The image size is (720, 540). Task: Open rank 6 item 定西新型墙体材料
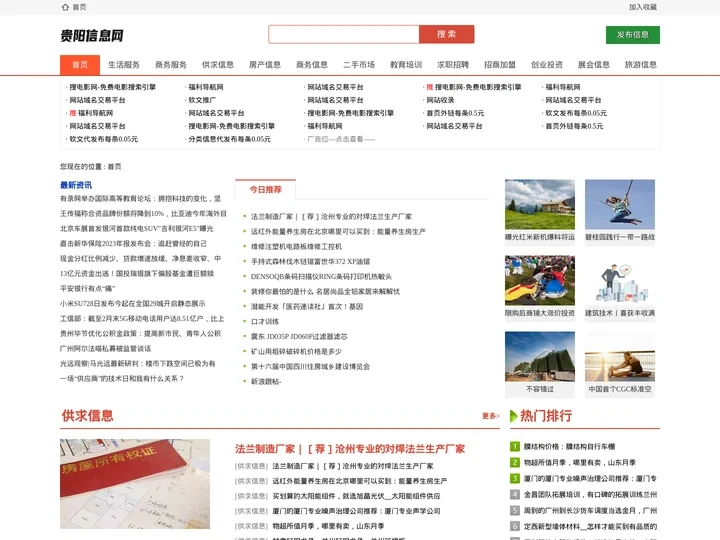(x=591, y=527)
